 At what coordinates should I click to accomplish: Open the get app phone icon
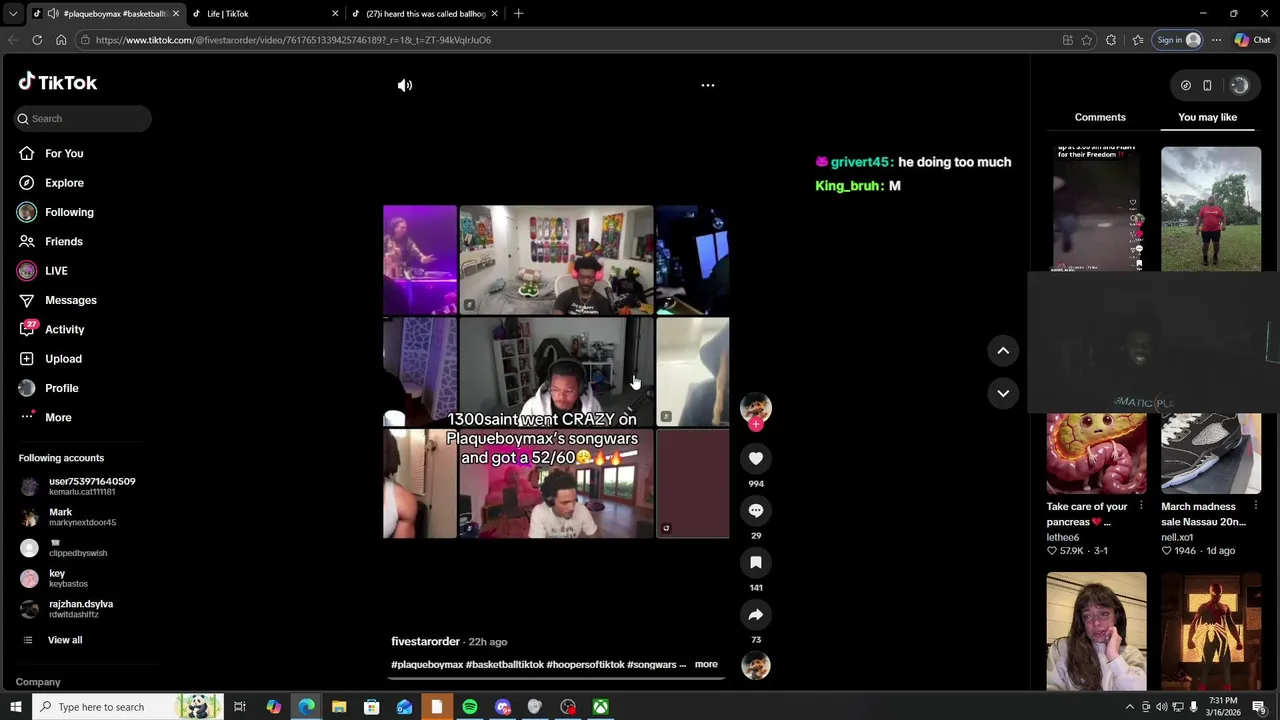point(1207,86)
